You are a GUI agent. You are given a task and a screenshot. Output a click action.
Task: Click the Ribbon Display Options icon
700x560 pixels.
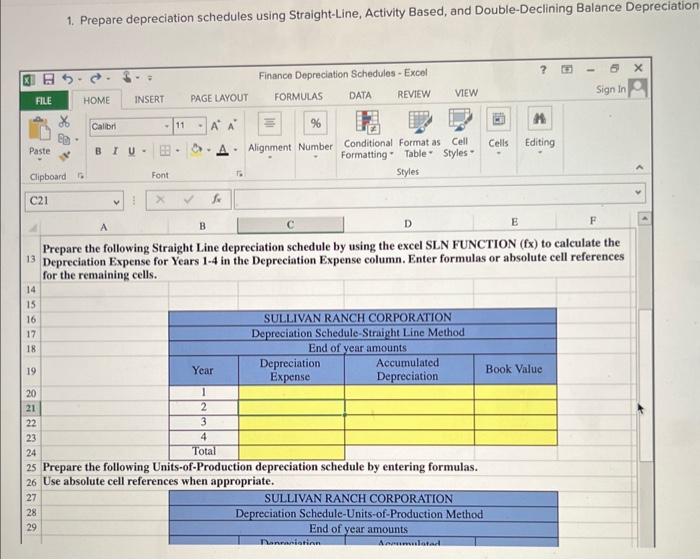(x=567, y=70)
